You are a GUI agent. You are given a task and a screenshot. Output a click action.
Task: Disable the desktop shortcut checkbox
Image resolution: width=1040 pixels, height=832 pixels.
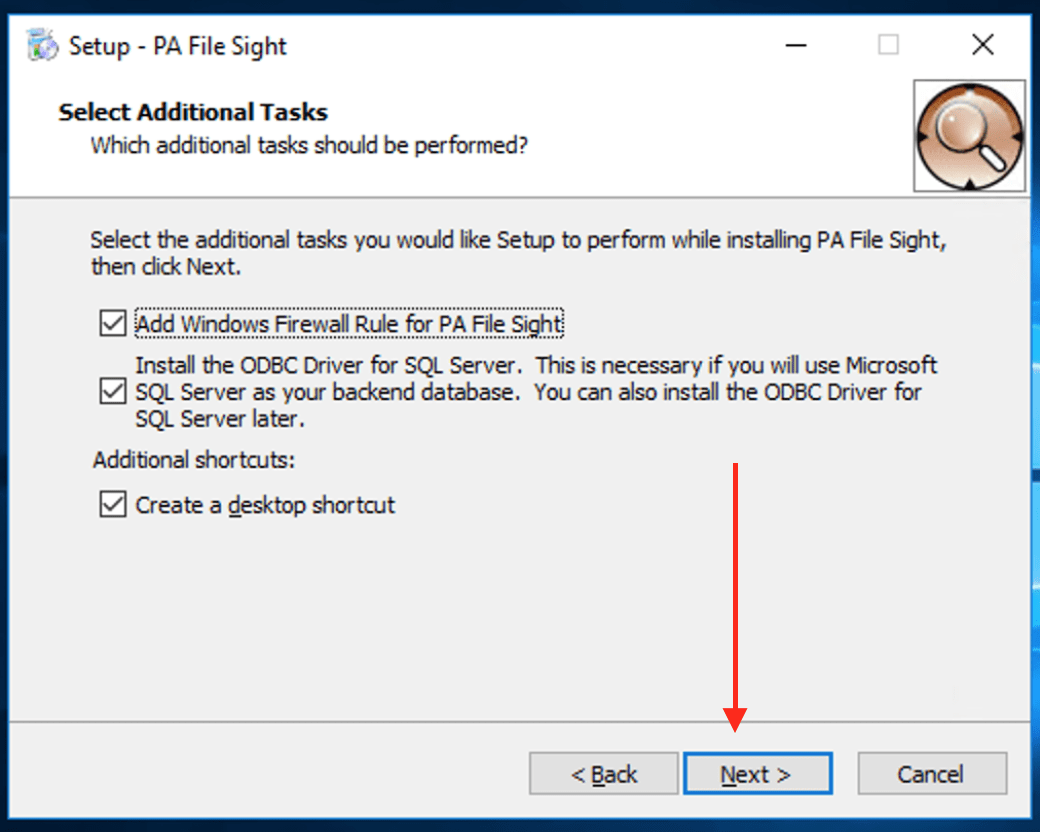(x=112, y=505)
